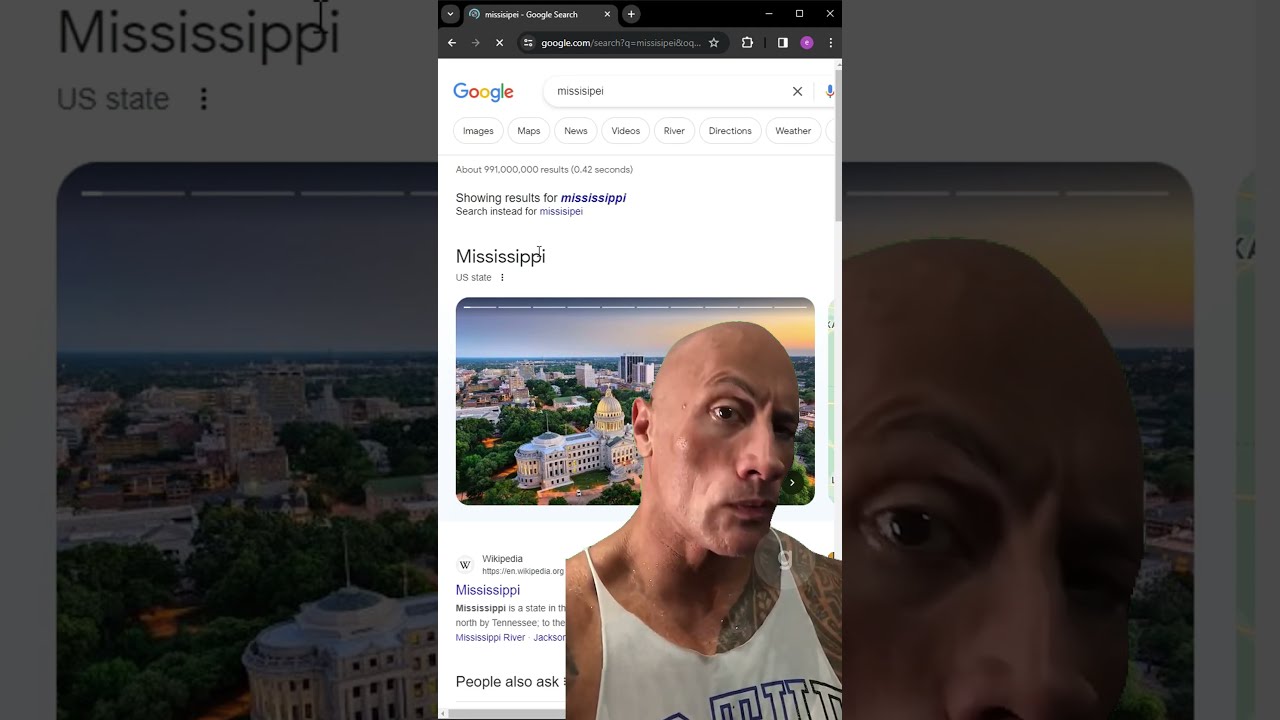
Task: Go back using the browser back arrow
Action: (452, 43)
